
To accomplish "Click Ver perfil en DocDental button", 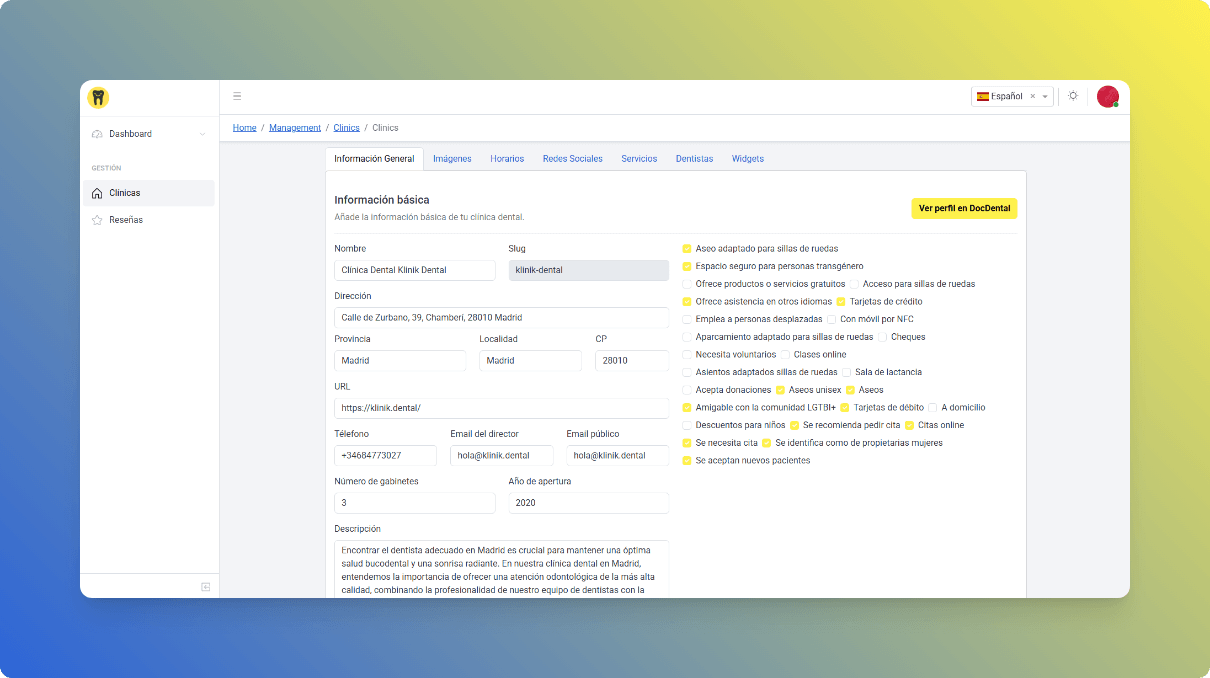I will (x=964, y=208).
